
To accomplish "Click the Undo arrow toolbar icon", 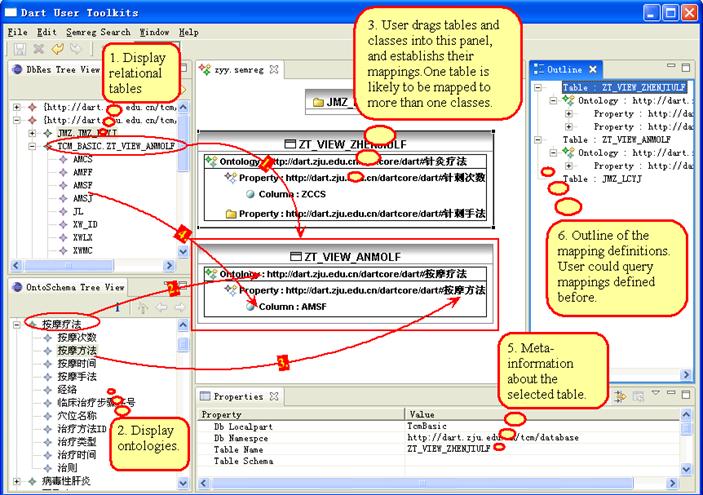I will tap(58, 48).
